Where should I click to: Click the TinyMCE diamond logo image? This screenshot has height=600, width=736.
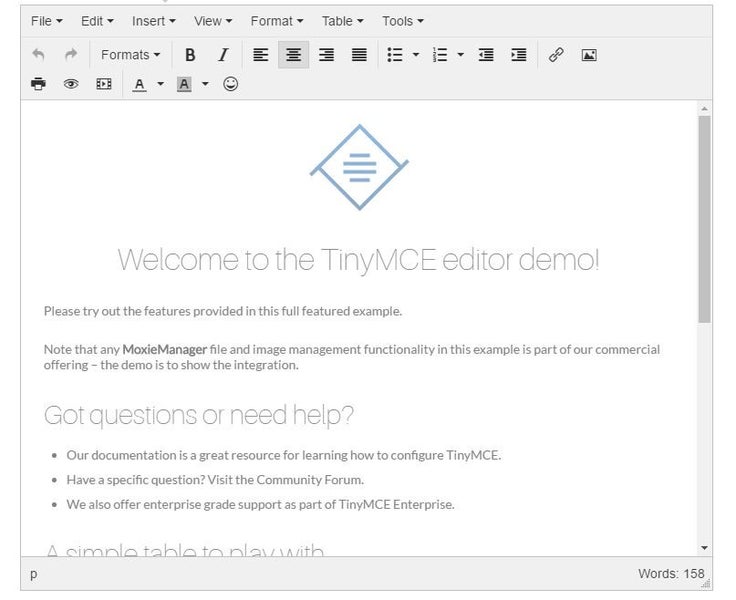360,167
